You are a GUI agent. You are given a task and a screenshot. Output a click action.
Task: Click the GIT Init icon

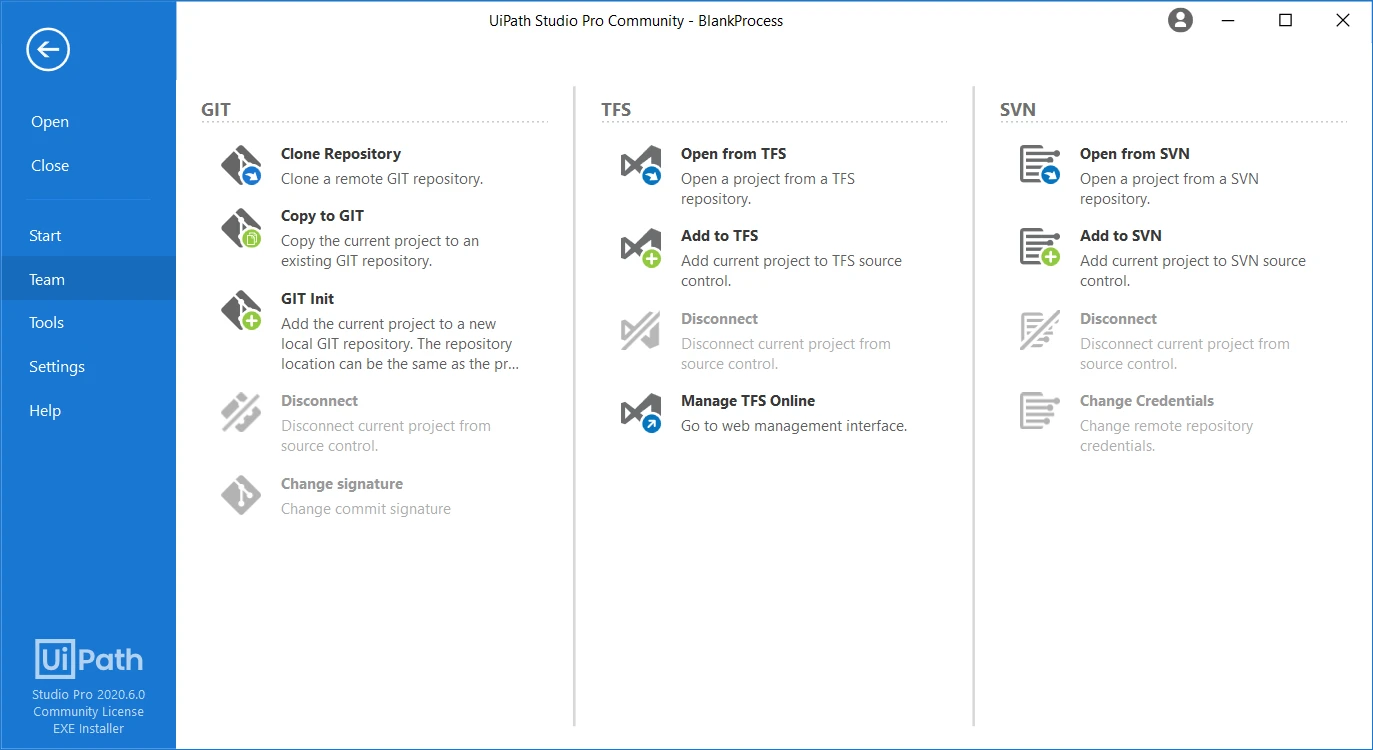coord(241,311)
